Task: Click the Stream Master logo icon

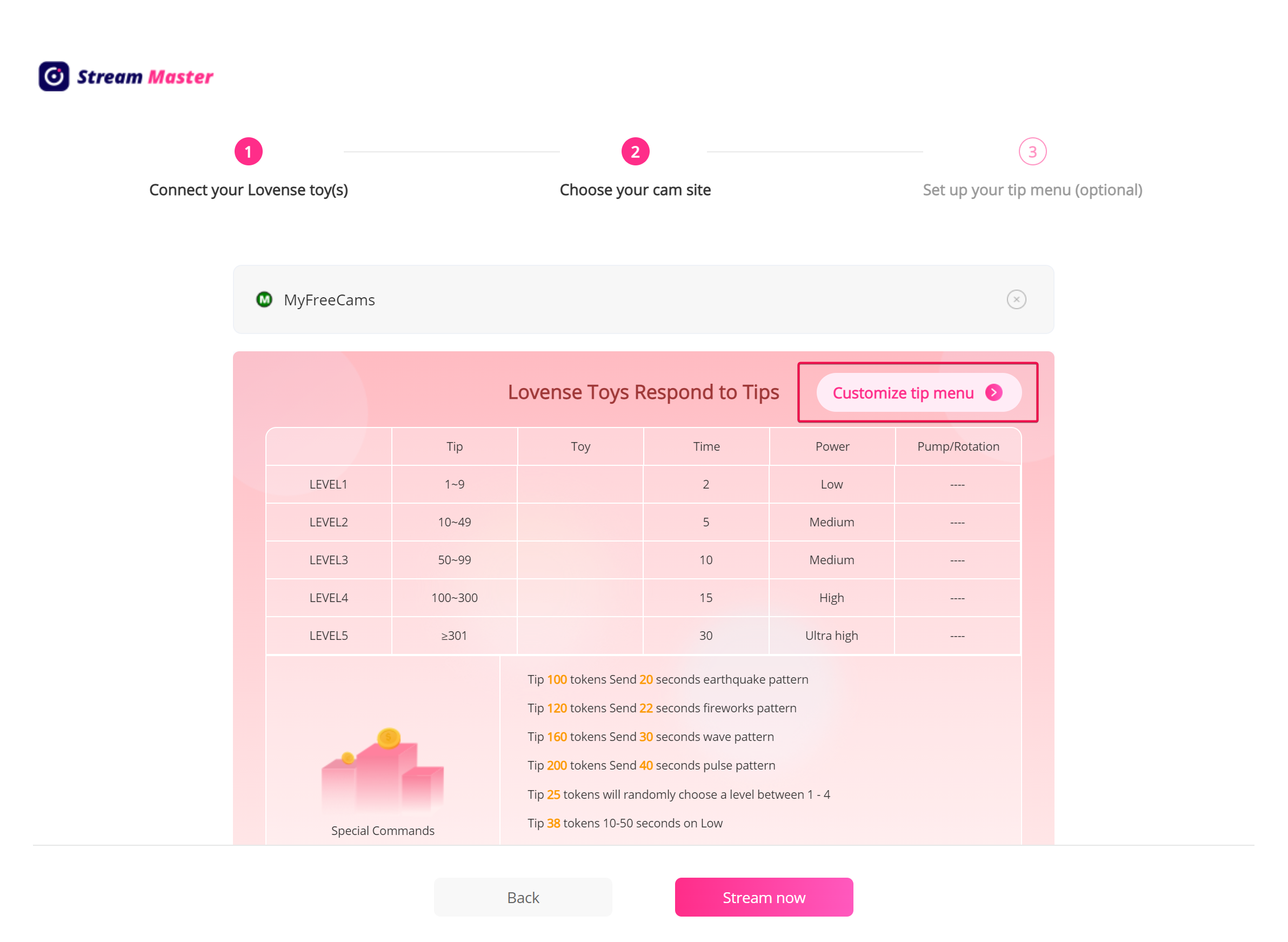Action: click(54, 76)
